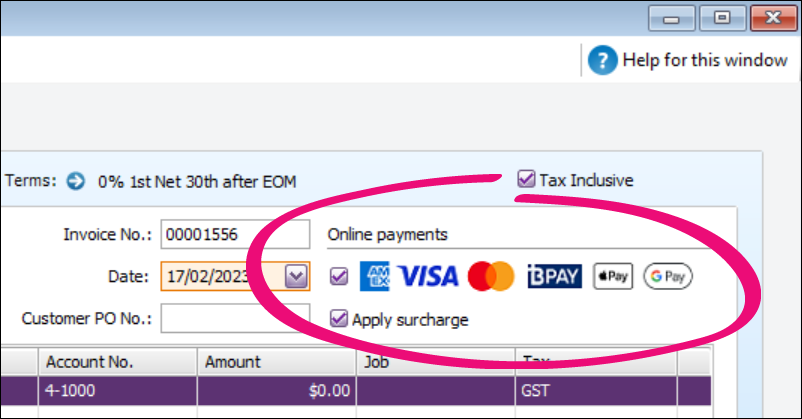Click into the Invoice No. field
802x419 pixels.
pyautogui.click(x=234, y=235)
